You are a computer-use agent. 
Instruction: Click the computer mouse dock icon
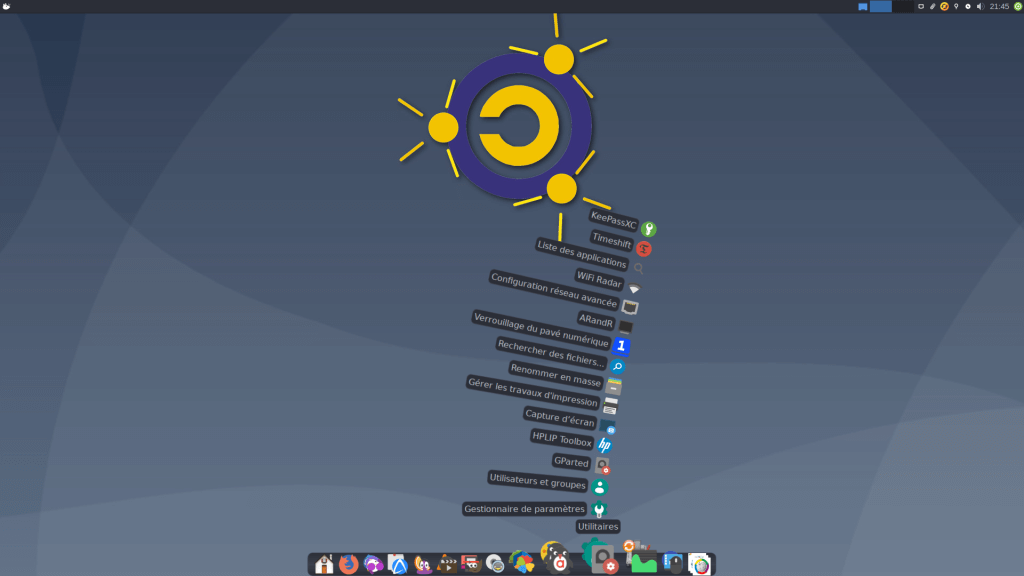click(673, 563)
